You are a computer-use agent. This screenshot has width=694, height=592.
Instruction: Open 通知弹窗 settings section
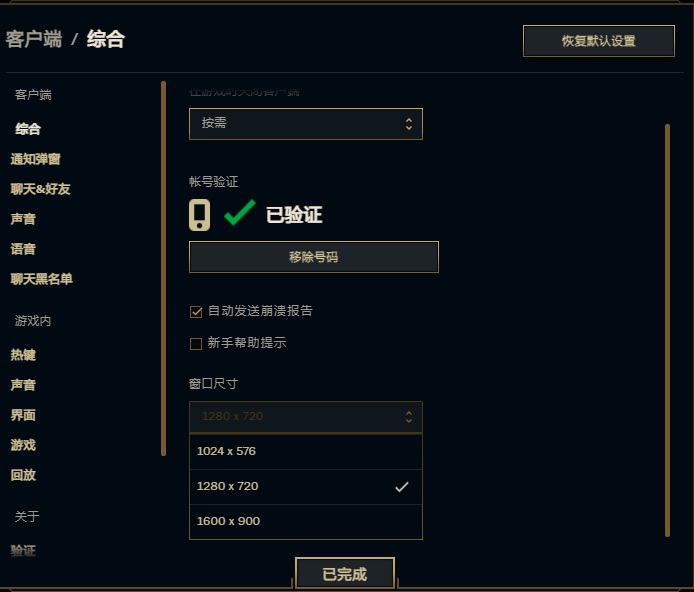click(x=35, y=159)
